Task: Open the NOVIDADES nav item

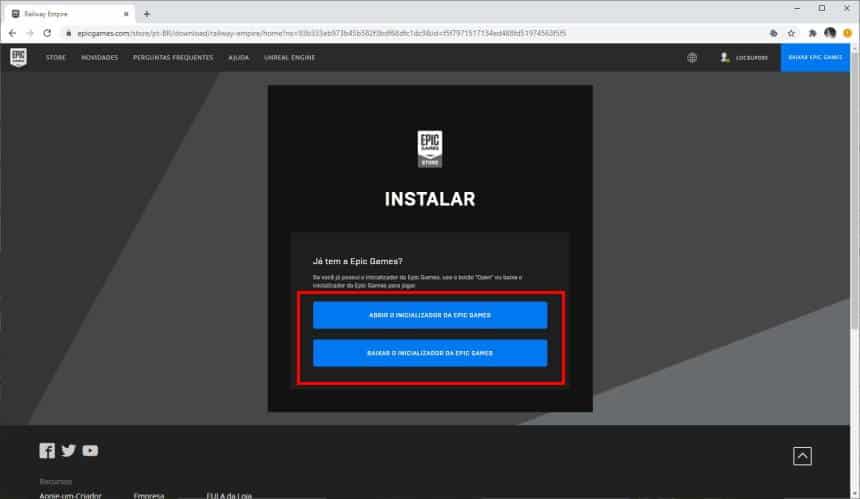Action: 99,58
